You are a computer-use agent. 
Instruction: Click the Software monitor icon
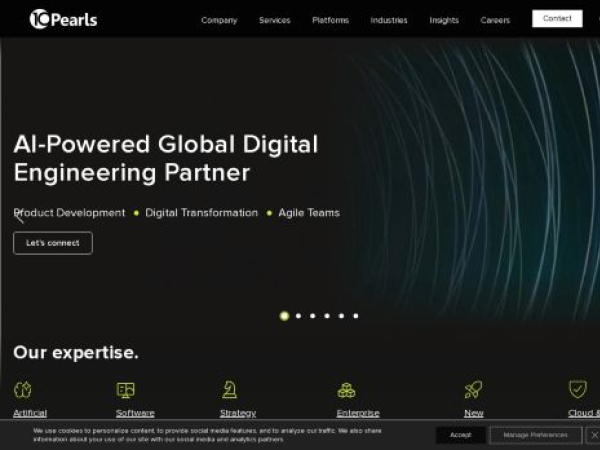(126, 390)
